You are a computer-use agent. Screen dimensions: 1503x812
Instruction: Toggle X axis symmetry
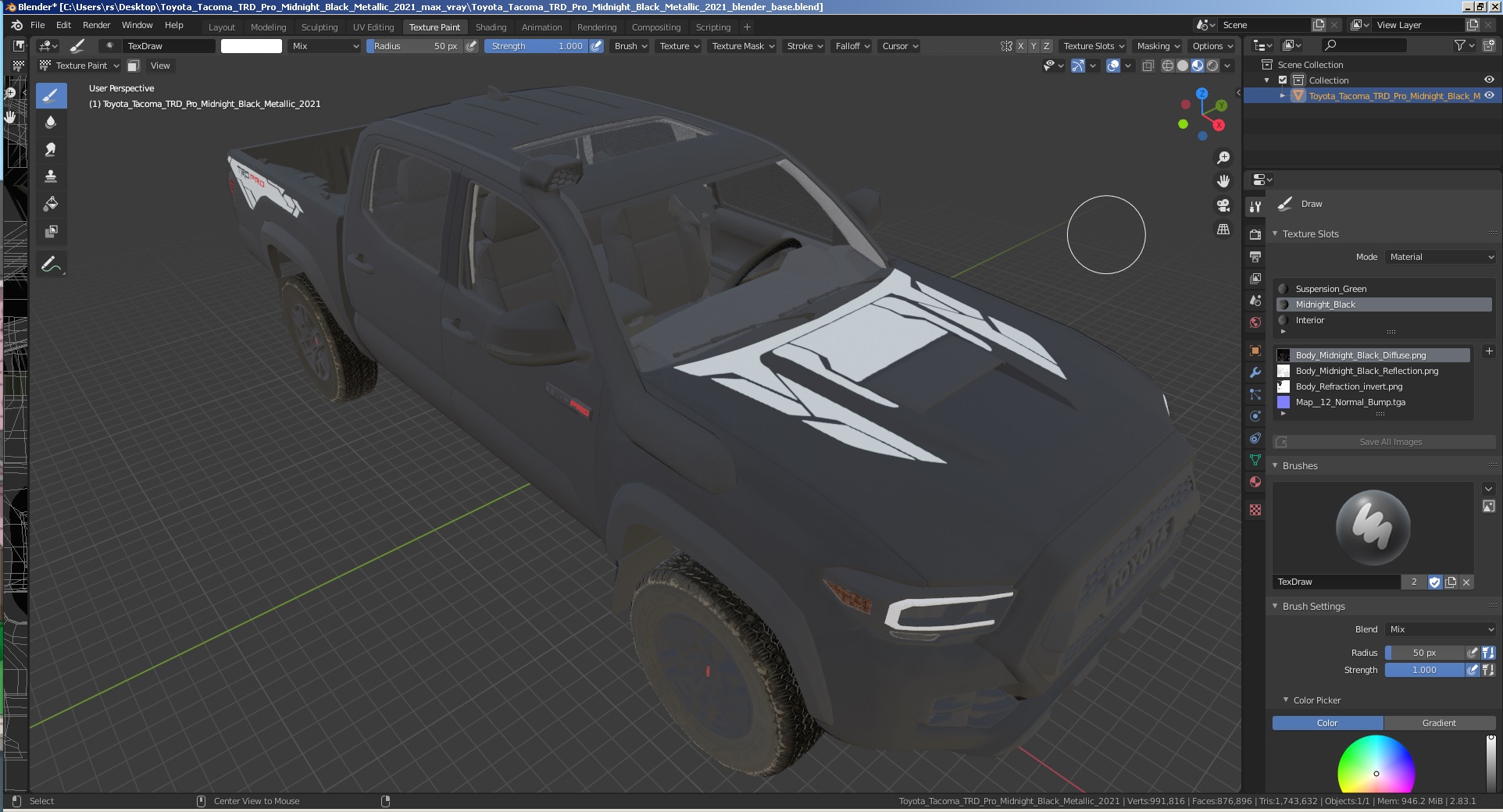[1020, 46]
